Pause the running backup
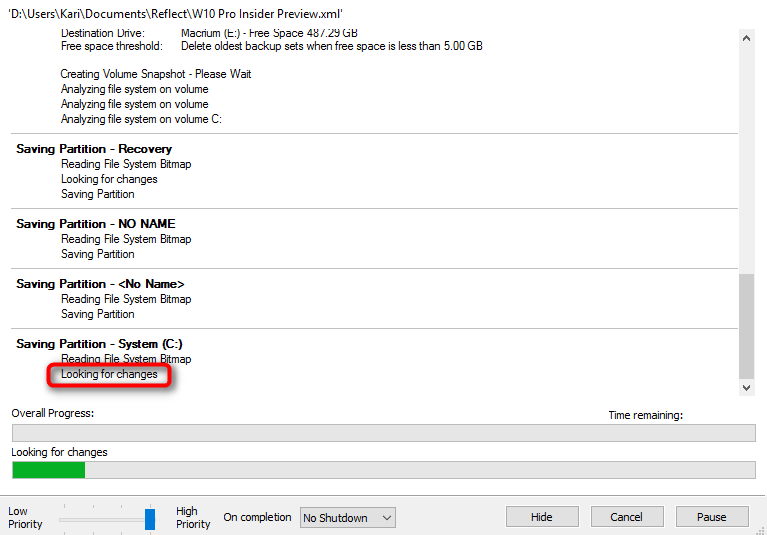Viewport: 767px width, 535px height. point(712,517)
